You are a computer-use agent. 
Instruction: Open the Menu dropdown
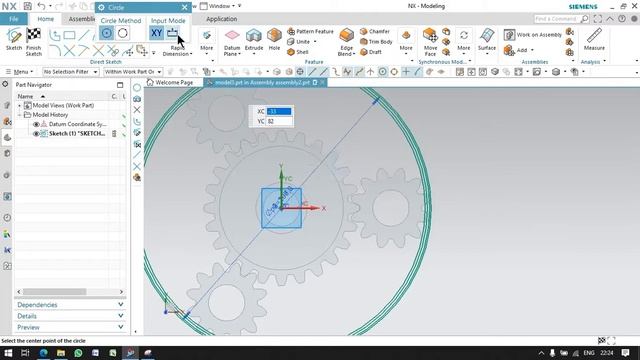click(x=20, y=72)
